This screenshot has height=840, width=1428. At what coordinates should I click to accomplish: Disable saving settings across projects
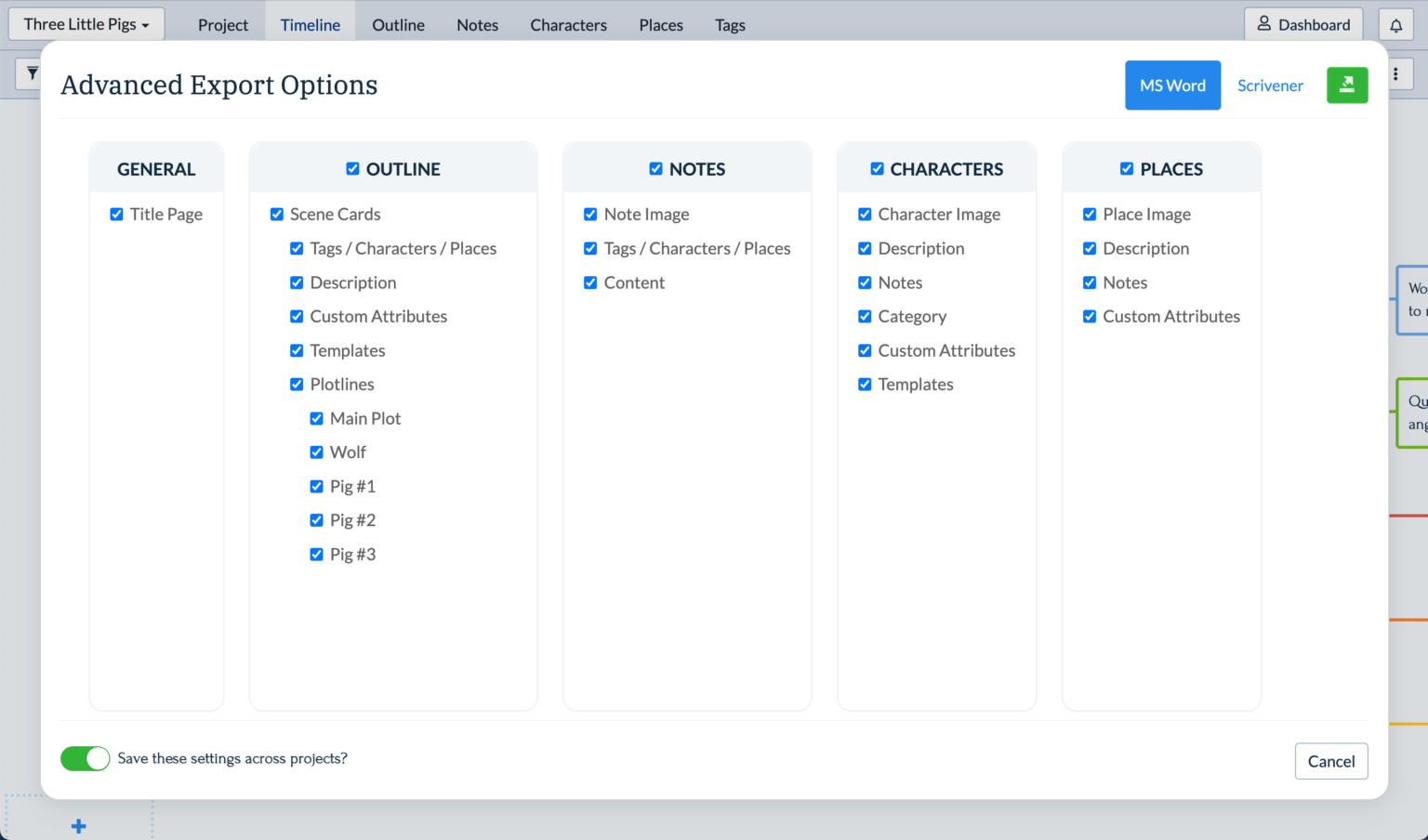[85, 758]
